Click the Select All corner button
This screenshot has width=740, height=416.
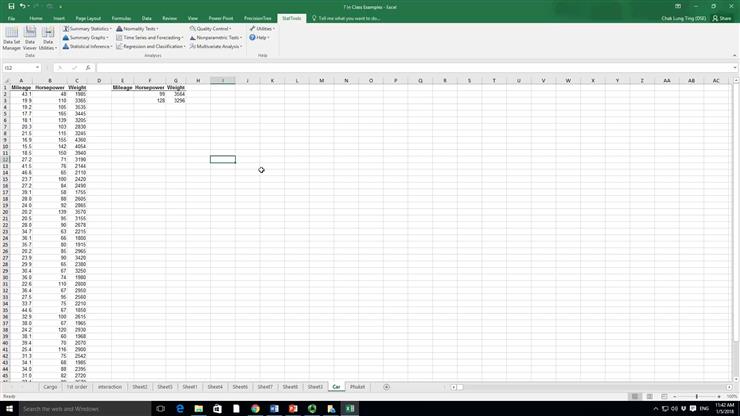point(5,81)
